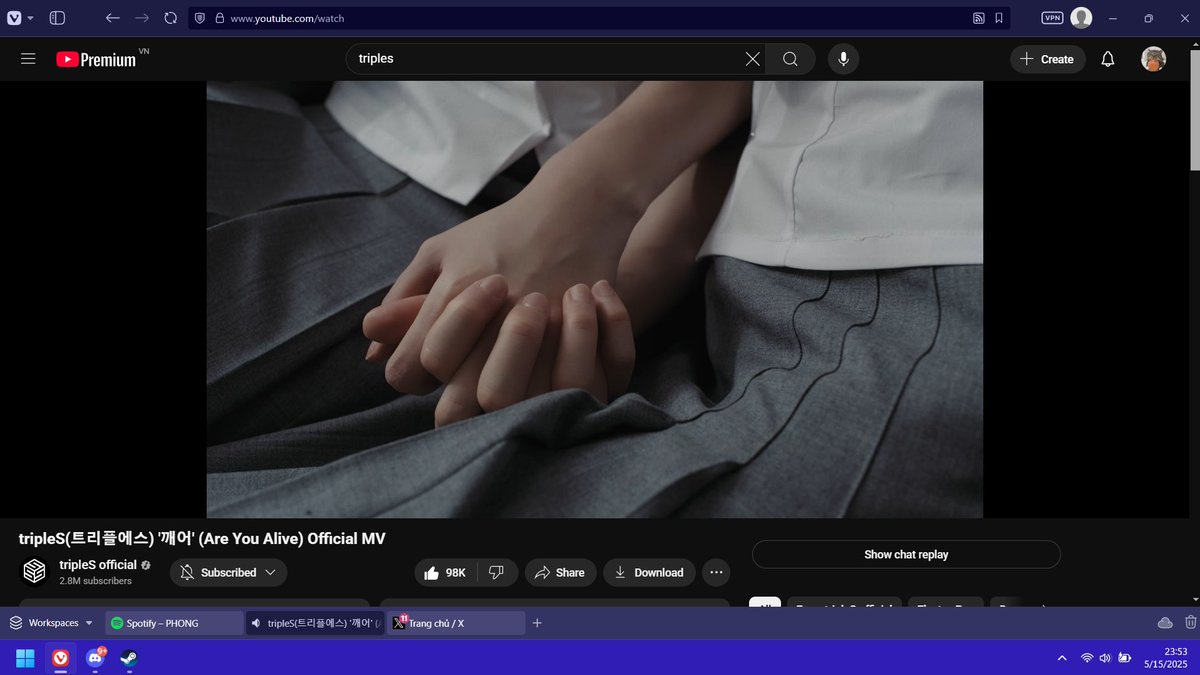1200x675 pixels.
Task: Open the VPN button in browser toolbar
Action: [x=1052, y=18]
